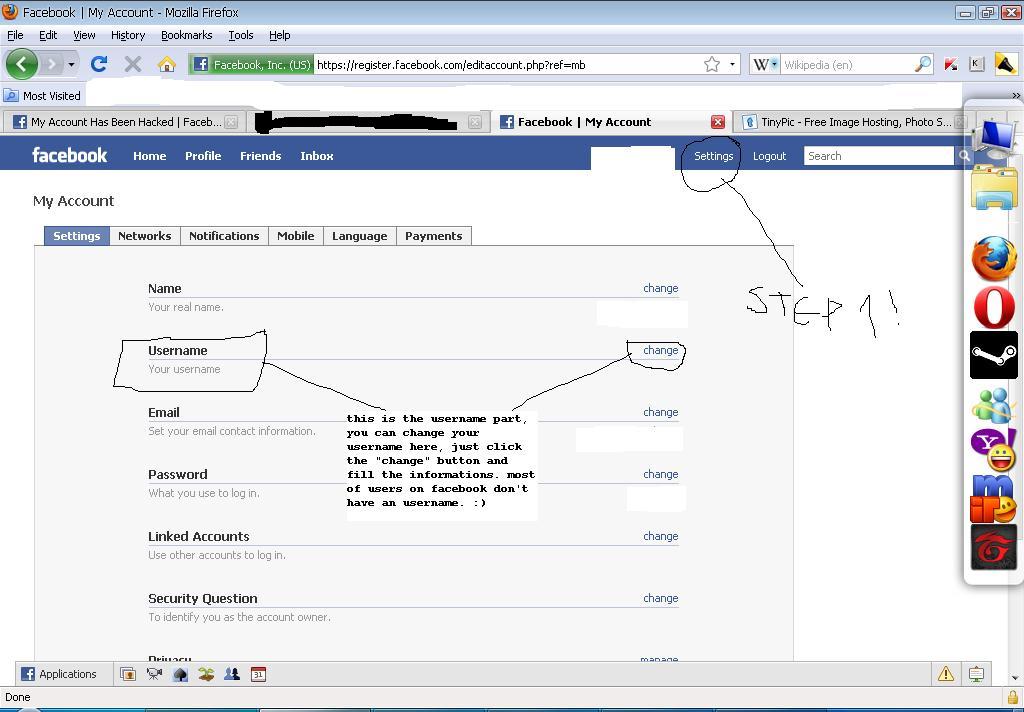
Task: Click the Stop loading X icon
Action: coord(133,64)
